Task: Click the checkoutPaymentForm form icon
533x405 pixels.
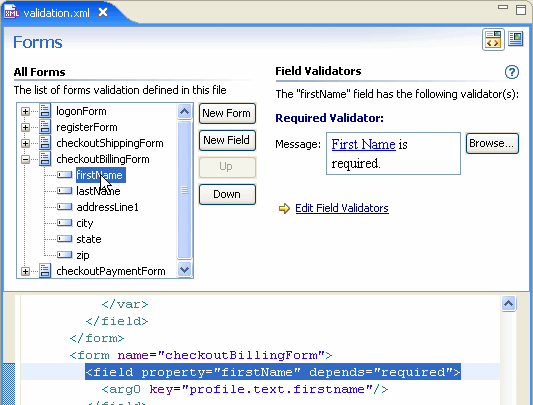Action: 45,271
